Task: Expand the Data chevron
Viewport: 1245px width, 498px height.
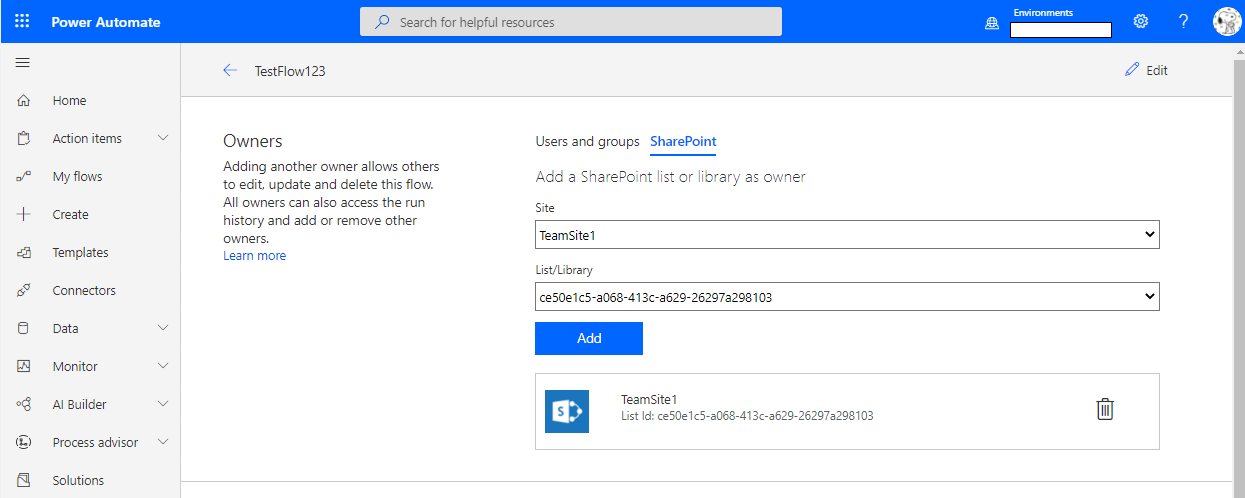Action: coord(164,328)
